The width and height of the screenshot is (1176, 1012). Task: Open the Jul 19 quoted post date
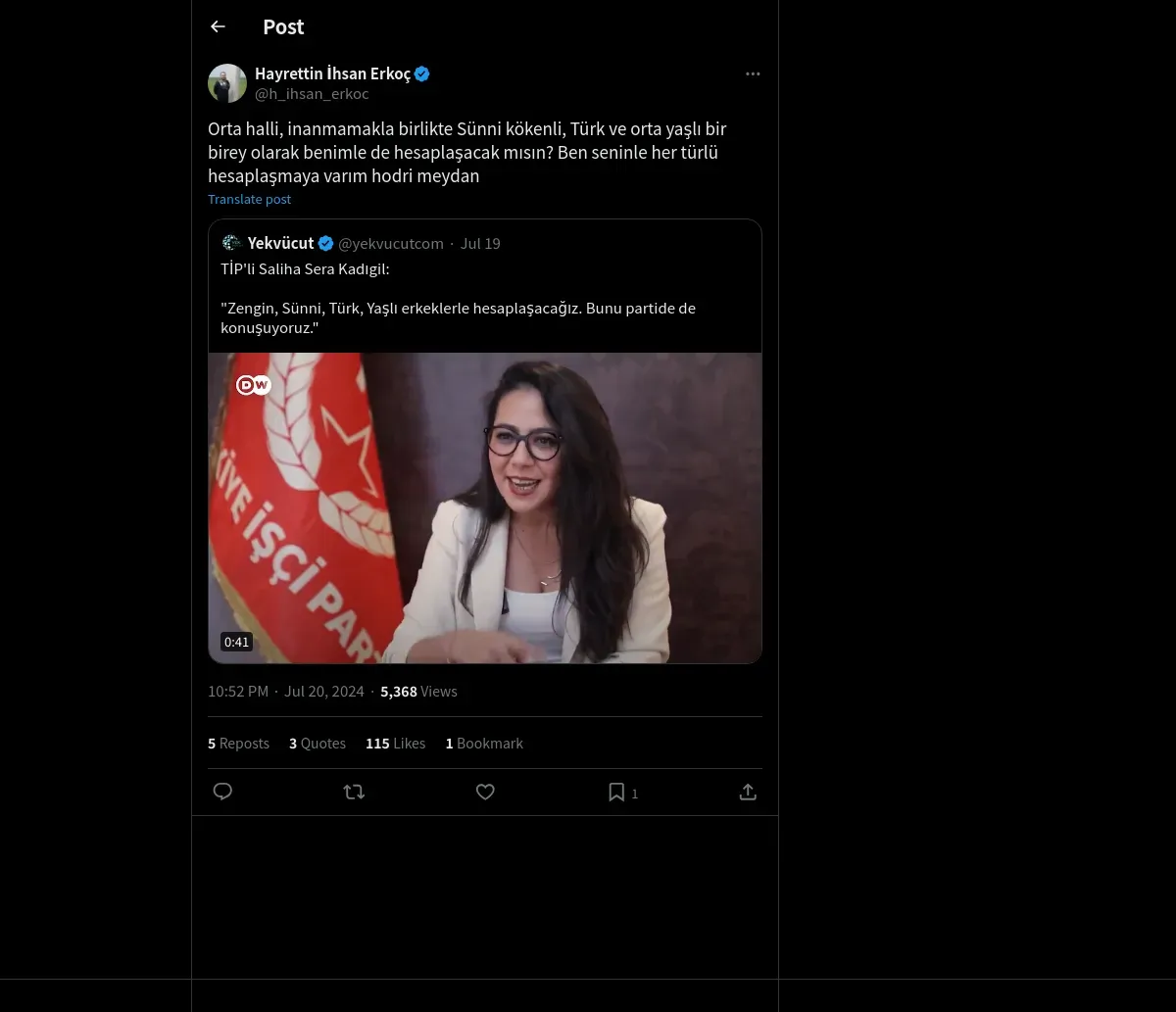(x=480, y=243)
